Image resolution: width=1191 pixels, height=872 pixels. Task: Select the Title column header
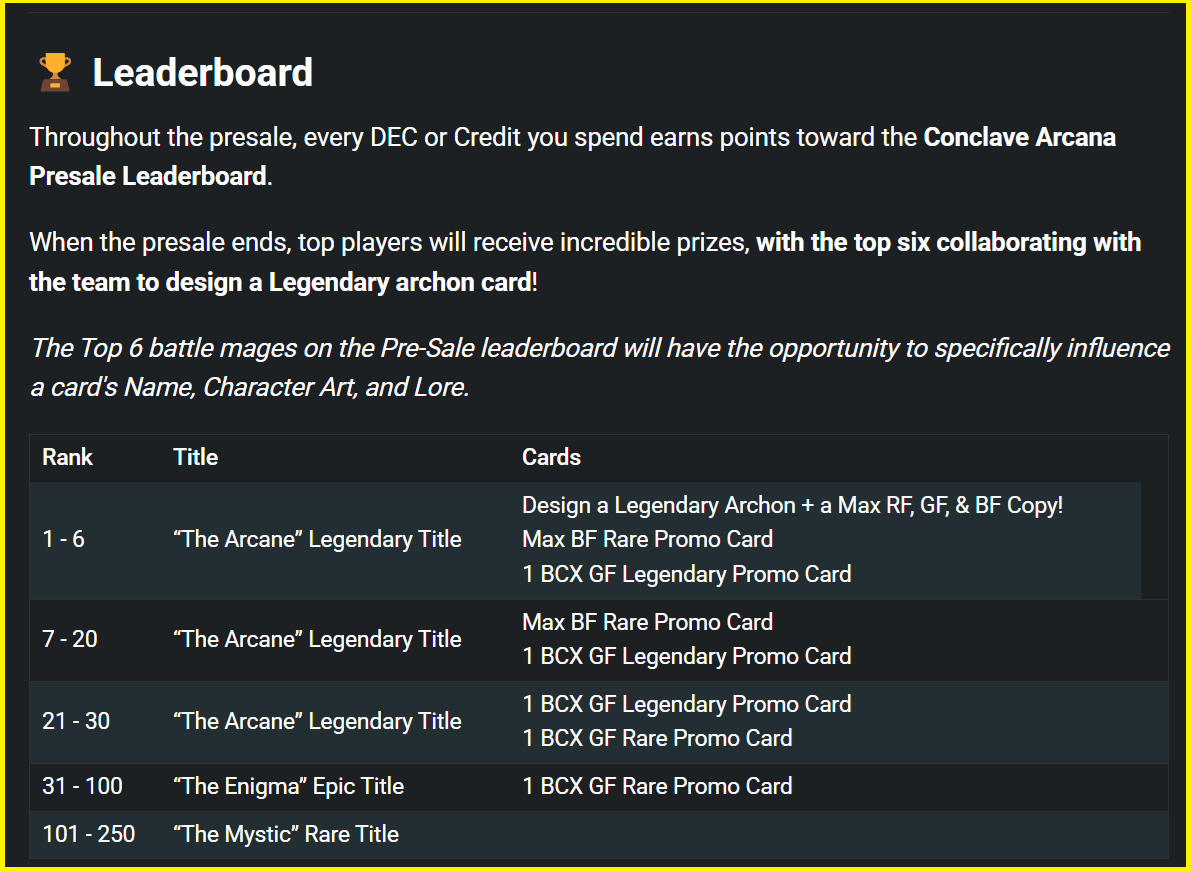pos(195,457)
